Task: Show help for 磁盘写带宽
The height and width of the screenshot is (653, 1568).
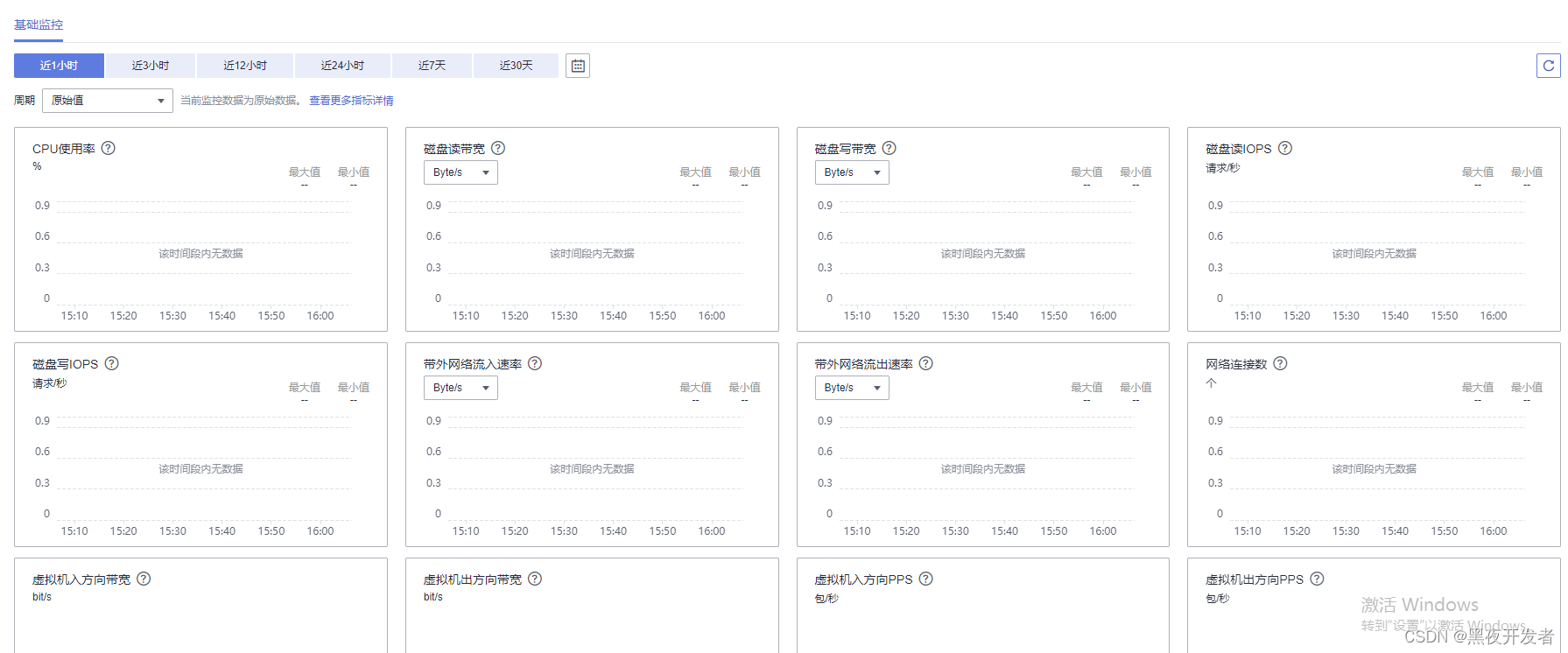Action: (889, 148)
